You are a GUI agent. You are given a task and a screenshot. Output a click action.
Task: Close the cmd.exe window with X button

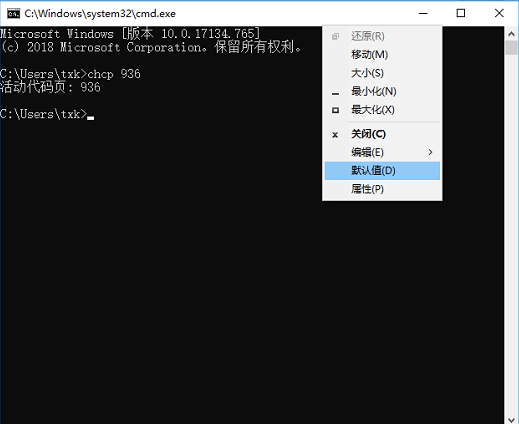coord(499,13)
